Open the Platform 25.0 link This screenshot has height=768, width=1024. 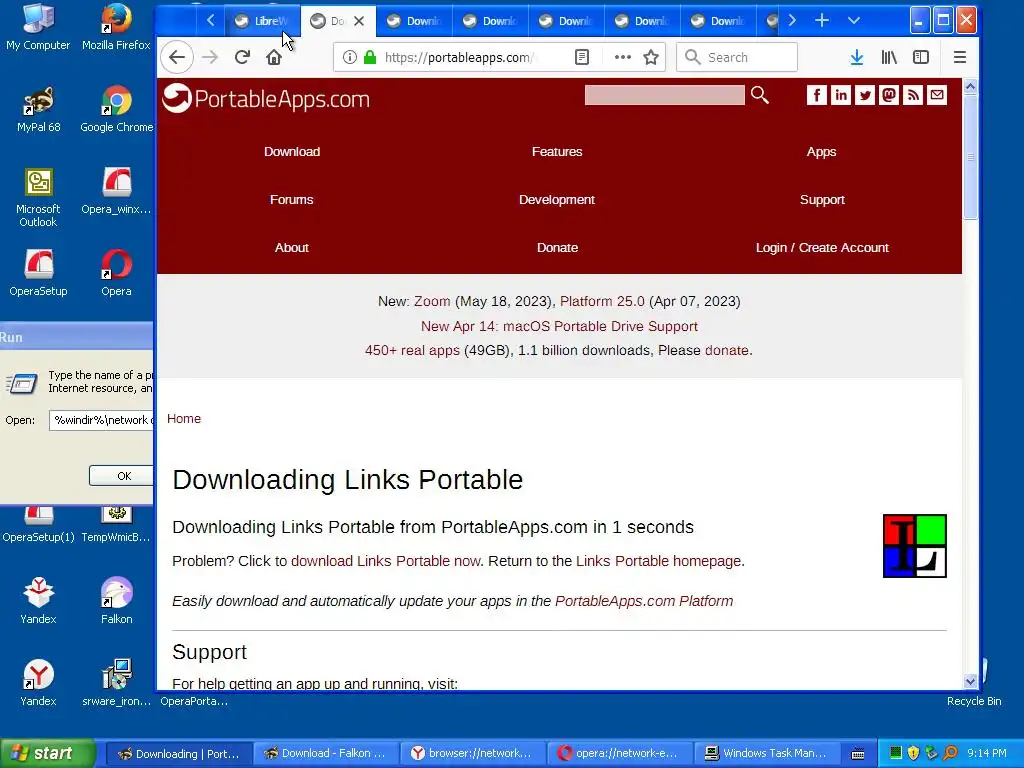coord(602,301)
